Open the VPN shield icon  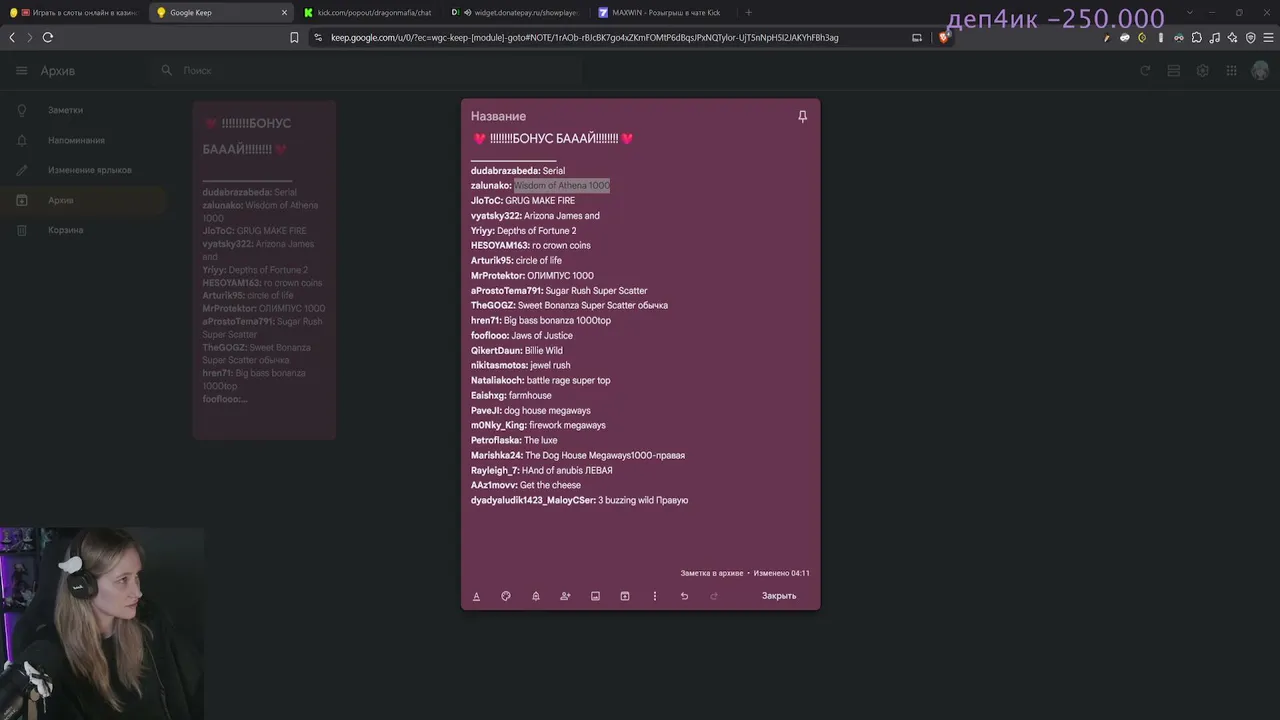pyautogui.click(x=1251, y=38)
